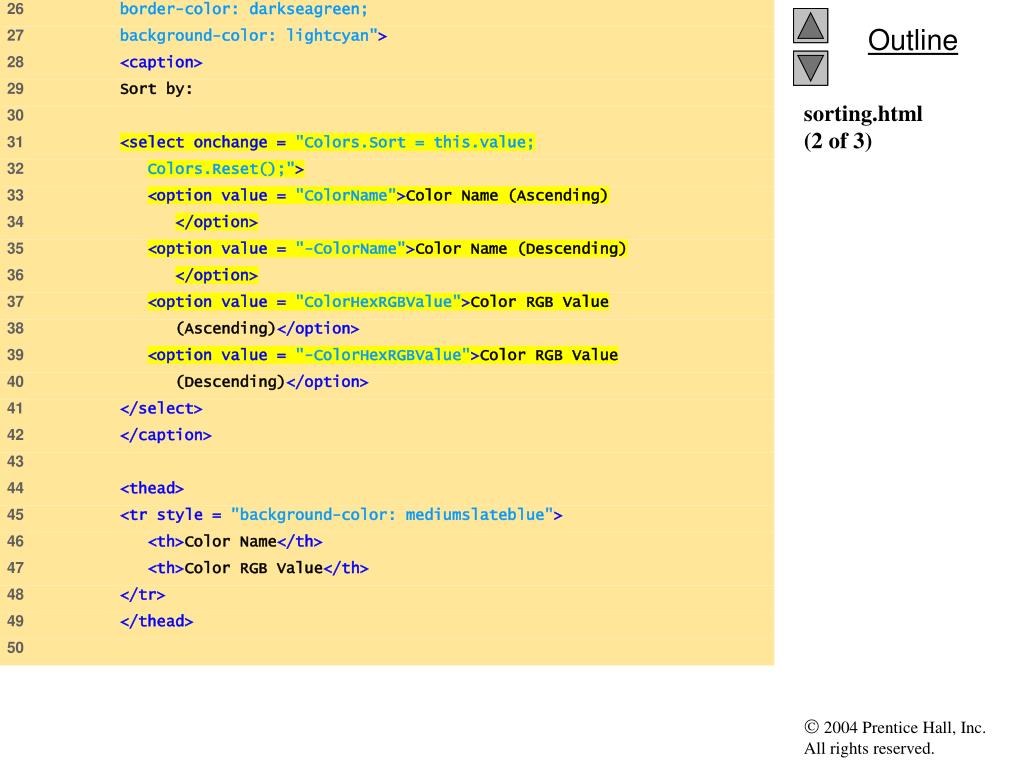Open the Outline link

(x=912, y=41)
